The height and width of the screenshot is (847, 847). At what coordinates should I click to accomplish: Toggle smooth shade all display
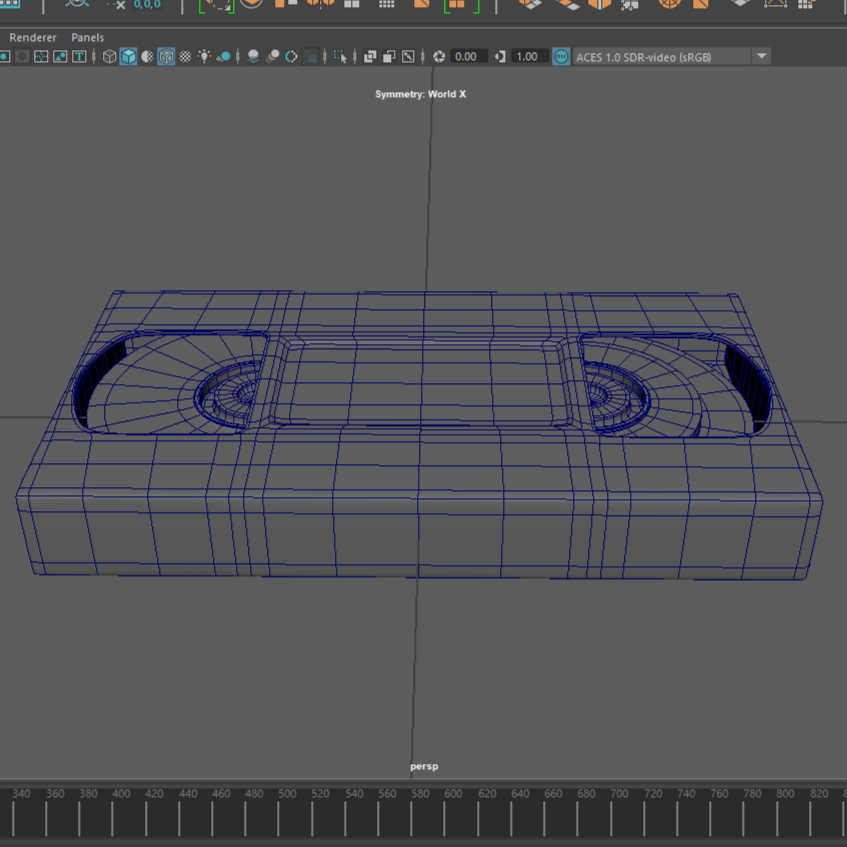[x=129, y=57]
